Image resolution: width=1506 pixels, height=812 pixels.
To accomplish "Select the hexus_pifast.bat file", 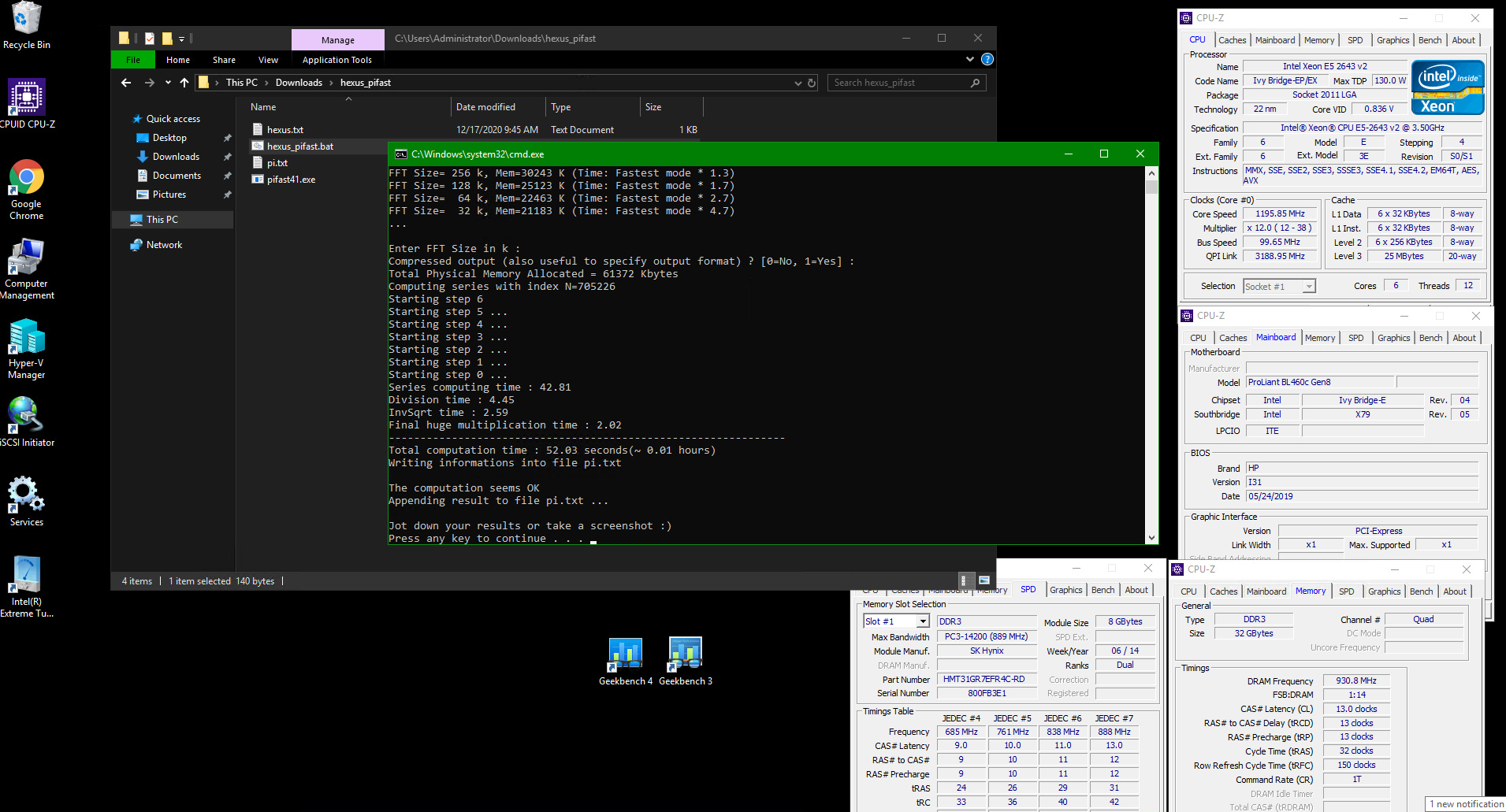I will pos(299,146).
